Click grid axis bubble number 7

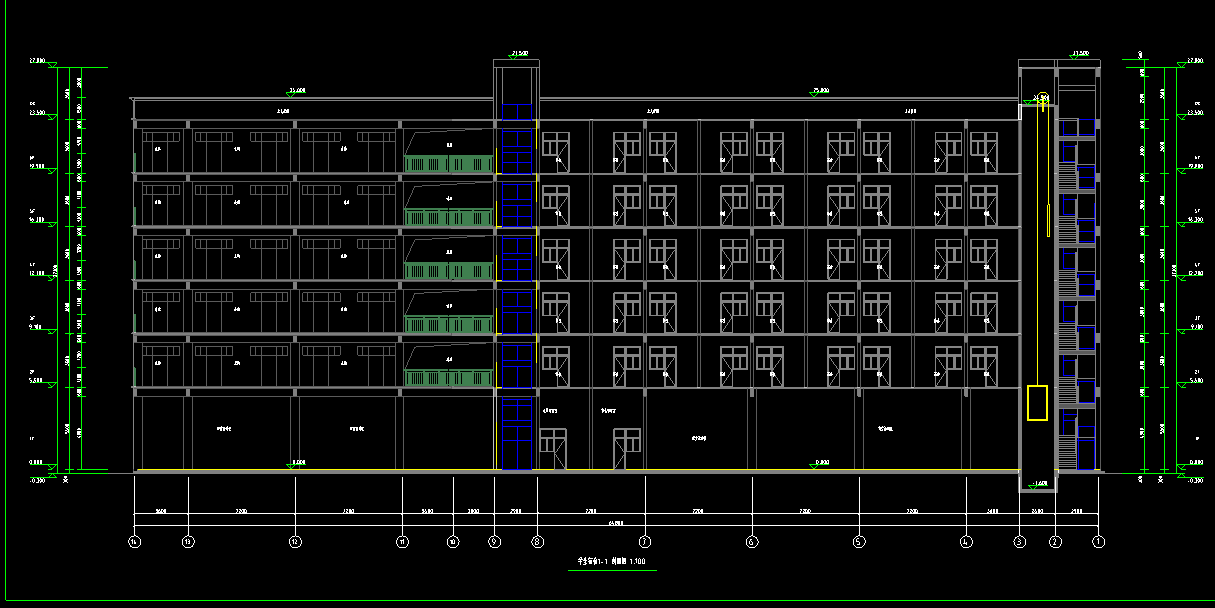(645, 542)
